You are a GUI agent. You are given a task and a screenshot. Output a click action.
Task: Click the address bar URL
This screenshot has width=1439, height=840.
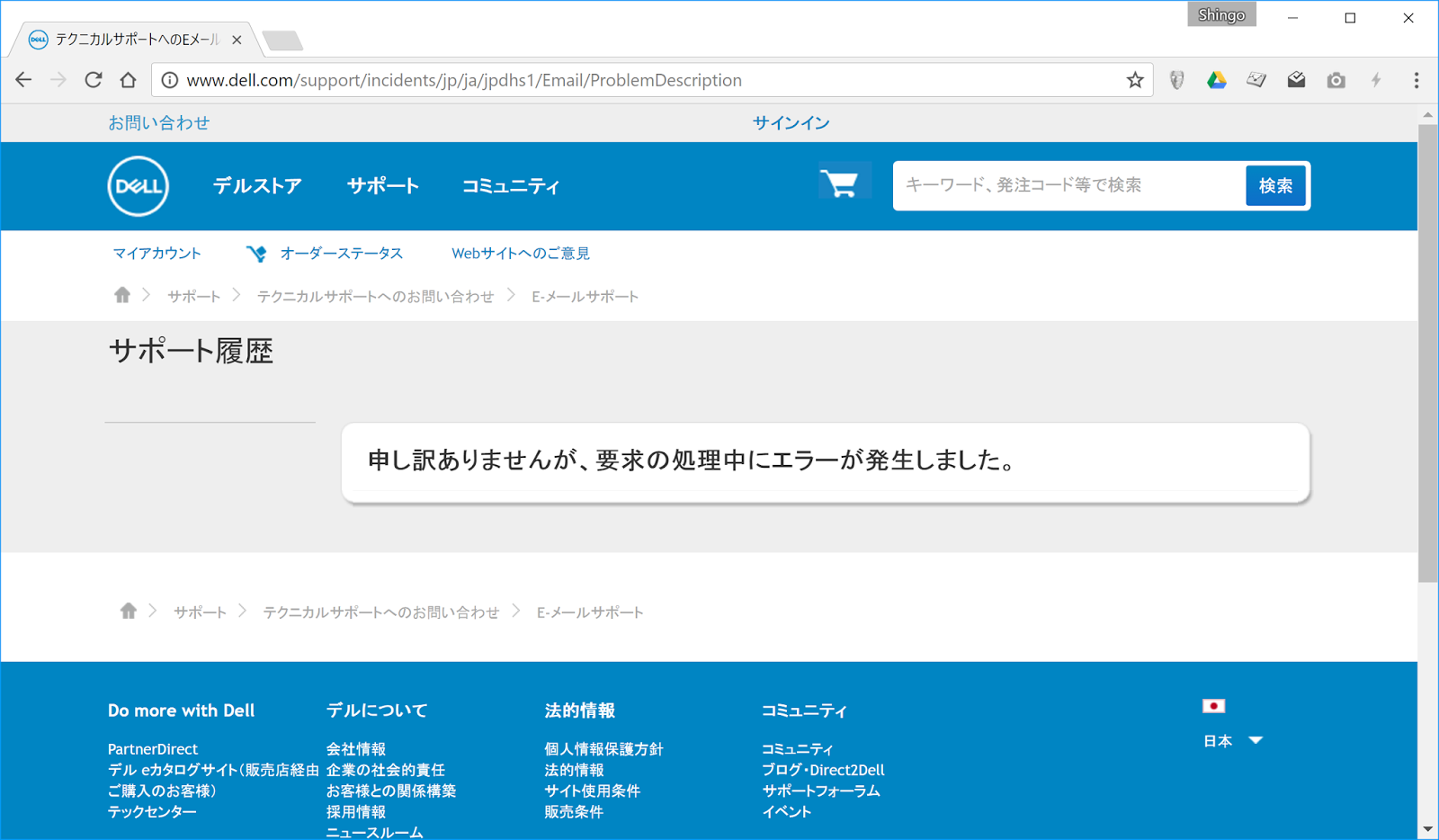[464, 80]
